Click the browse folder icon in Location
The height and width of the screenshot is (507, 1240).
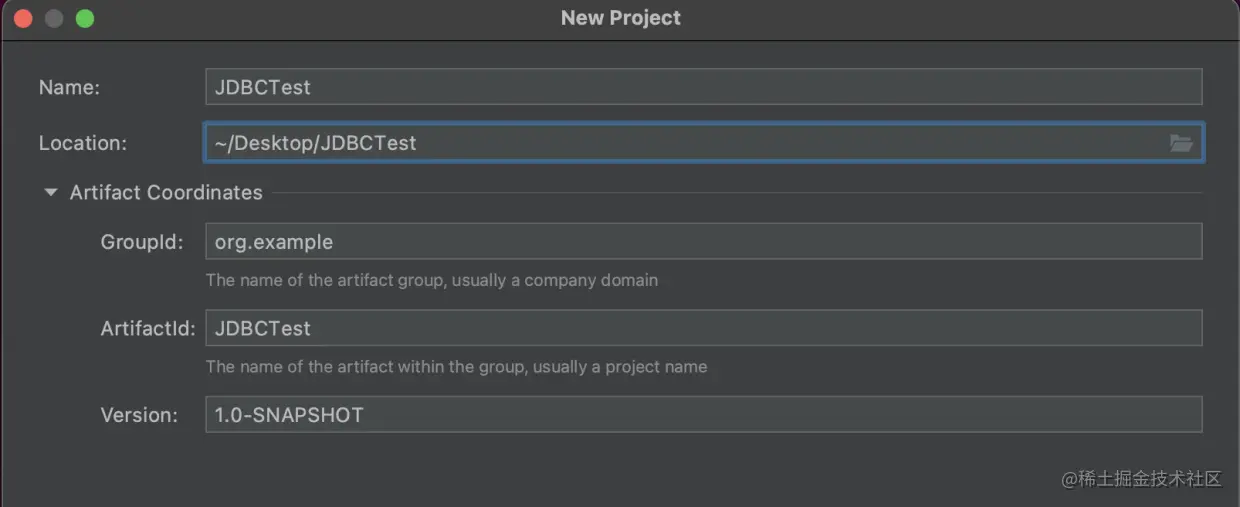coord(1181,143)
